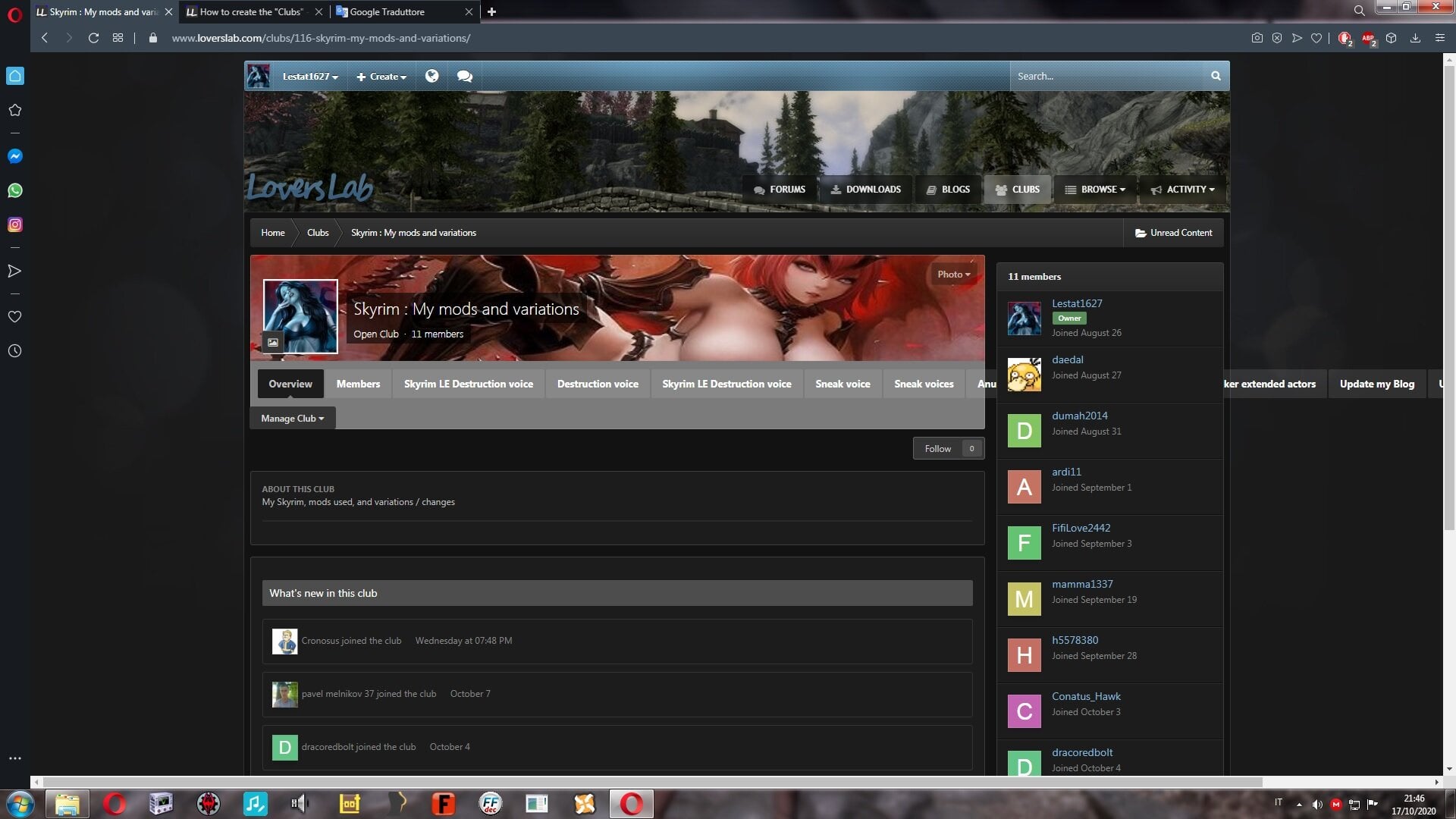Click Lestat1627 avatar in member list
This screenshot has width=1456, height=819.
coord(1024,318)
